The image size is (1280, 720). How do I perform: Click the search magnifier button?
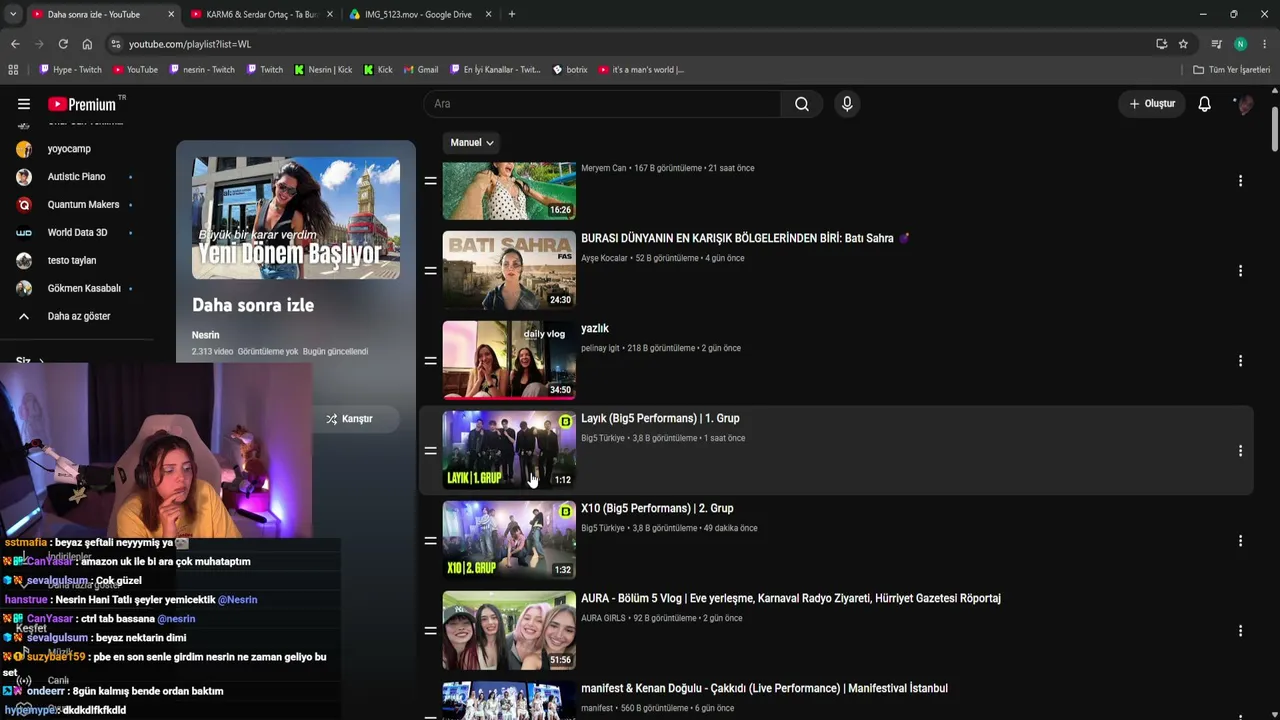(802, 104)
